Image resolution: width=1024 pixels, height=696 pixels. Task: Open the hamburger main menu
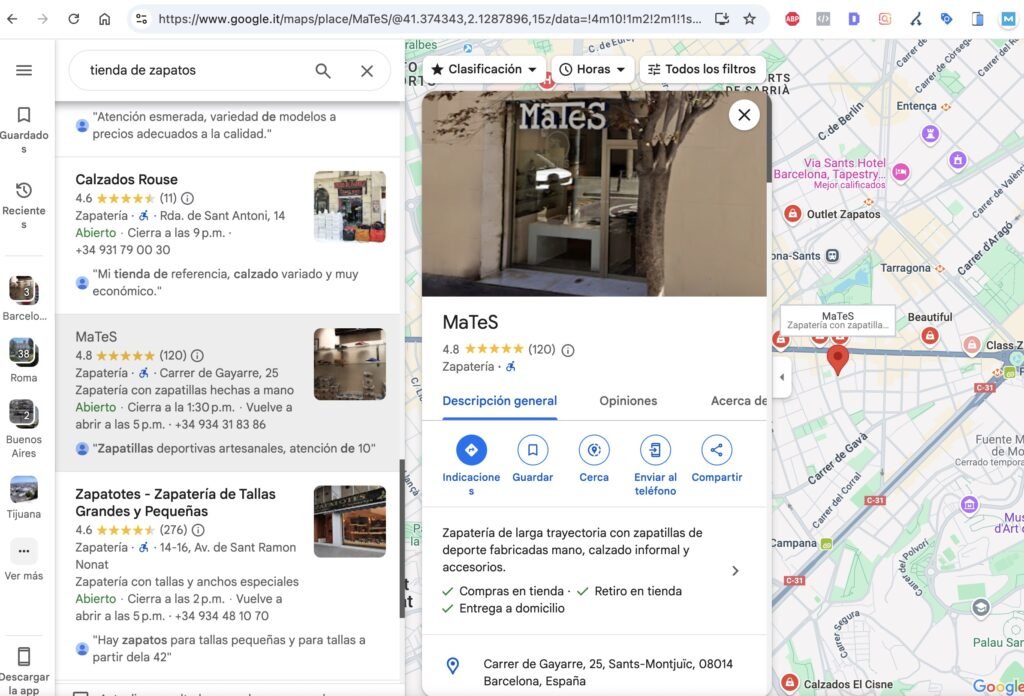point(24,70)
